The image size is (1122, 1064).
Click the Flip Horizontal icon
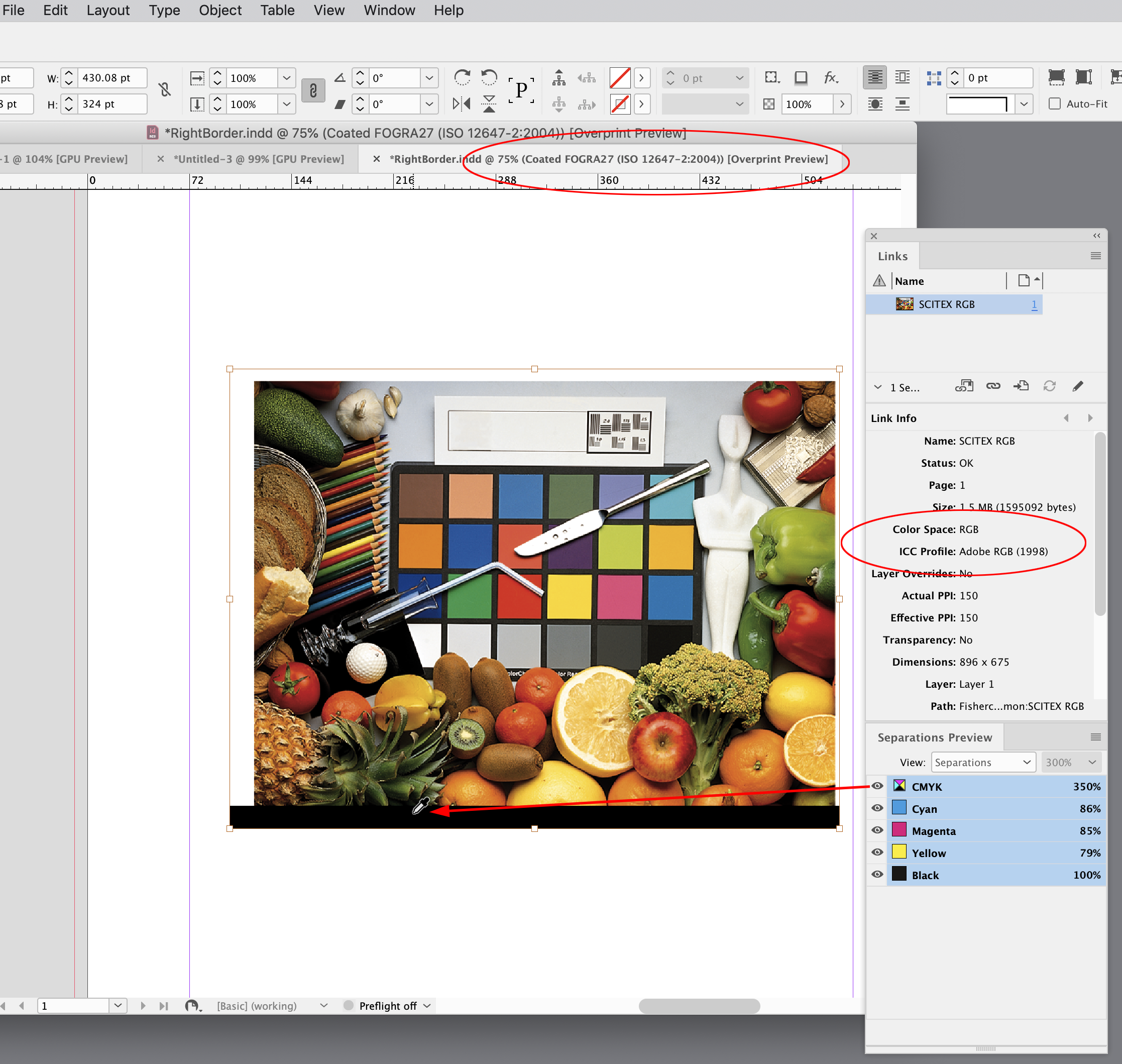pos(462,104)
